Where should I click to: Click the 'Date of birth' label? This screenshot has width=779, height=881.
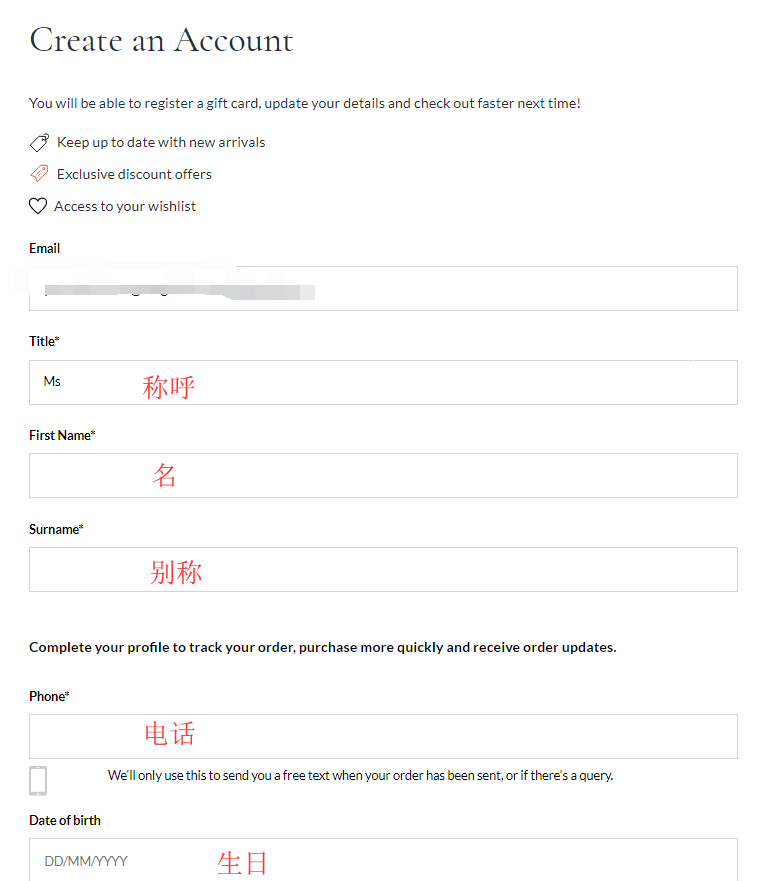pyautogui.click(x=65, y=820)
